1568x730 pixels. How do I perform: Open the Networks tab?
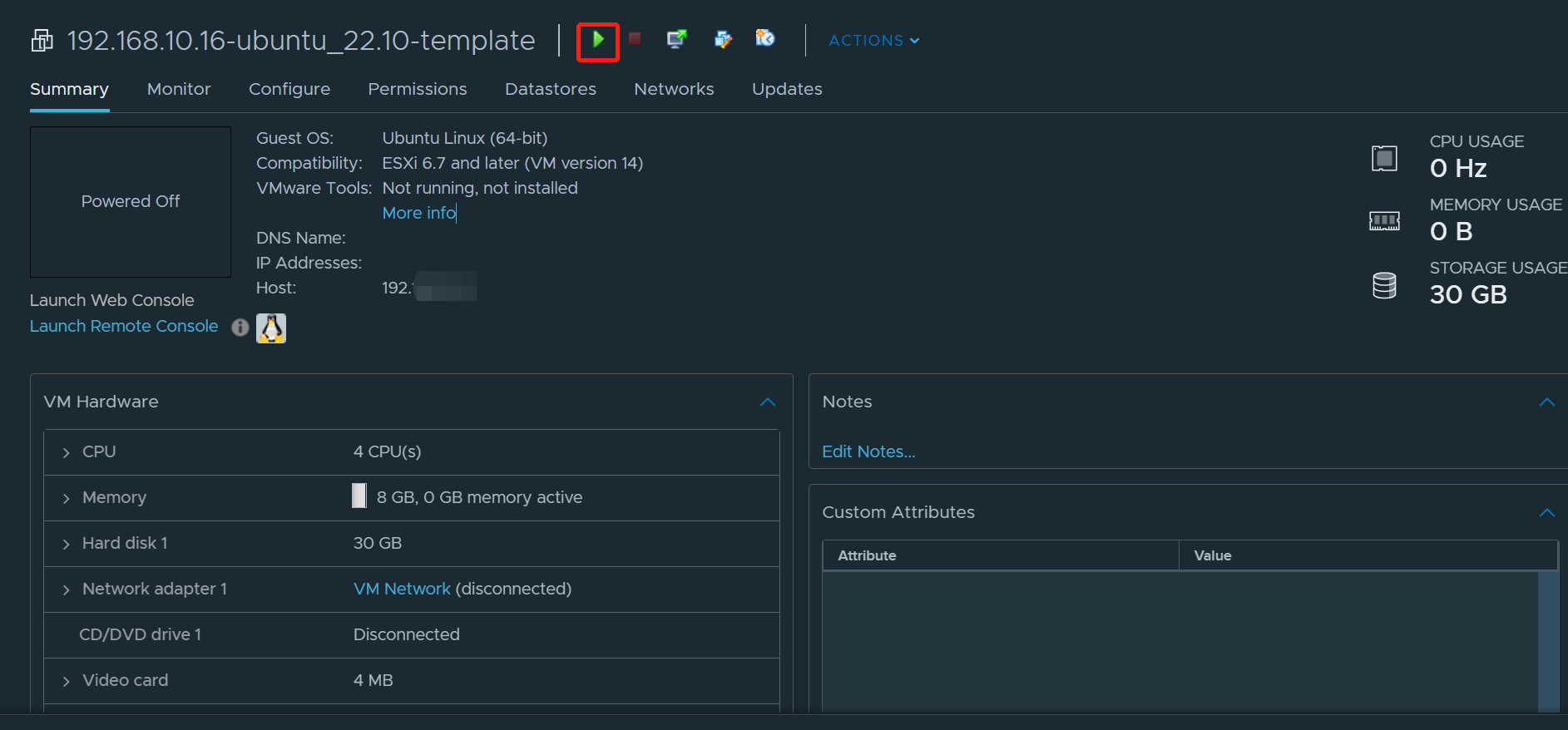coord(674,89)
